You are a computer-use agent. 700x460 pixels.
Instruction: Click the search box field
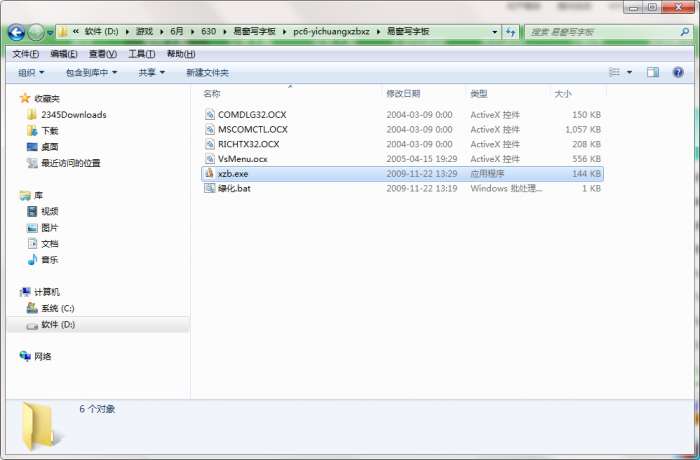click(x=603, y=32)
